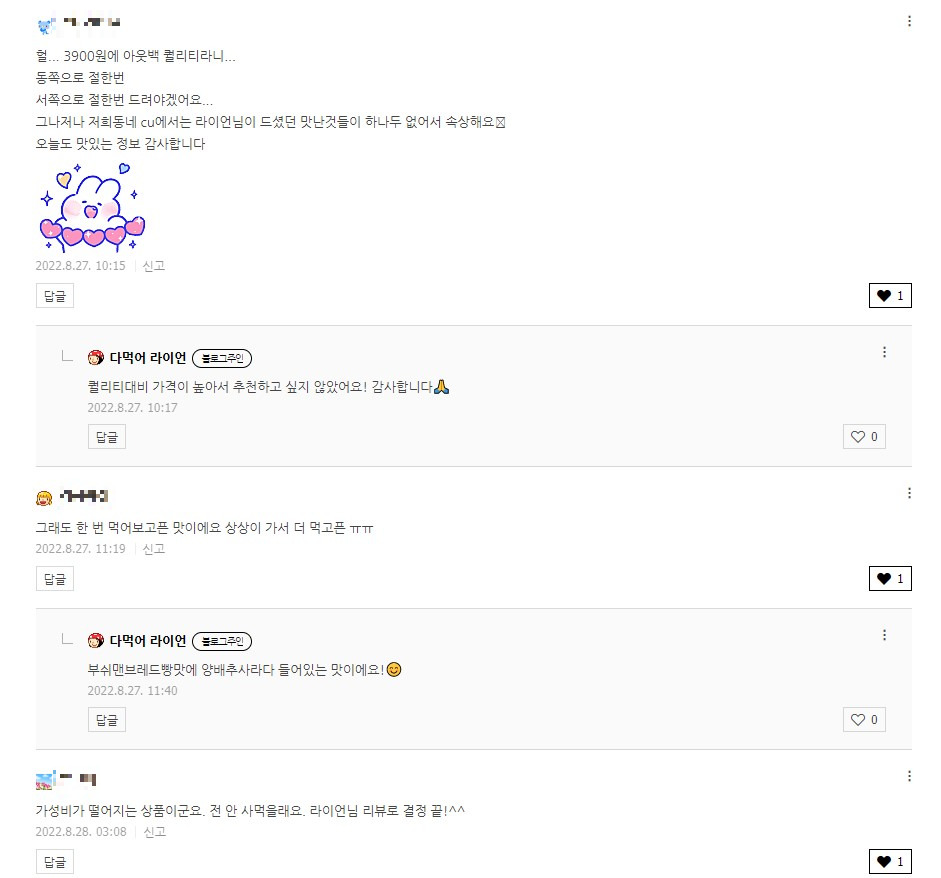Click the blue bear profile avatar
The width and height of the screenshot is (941, 878).
45,26
